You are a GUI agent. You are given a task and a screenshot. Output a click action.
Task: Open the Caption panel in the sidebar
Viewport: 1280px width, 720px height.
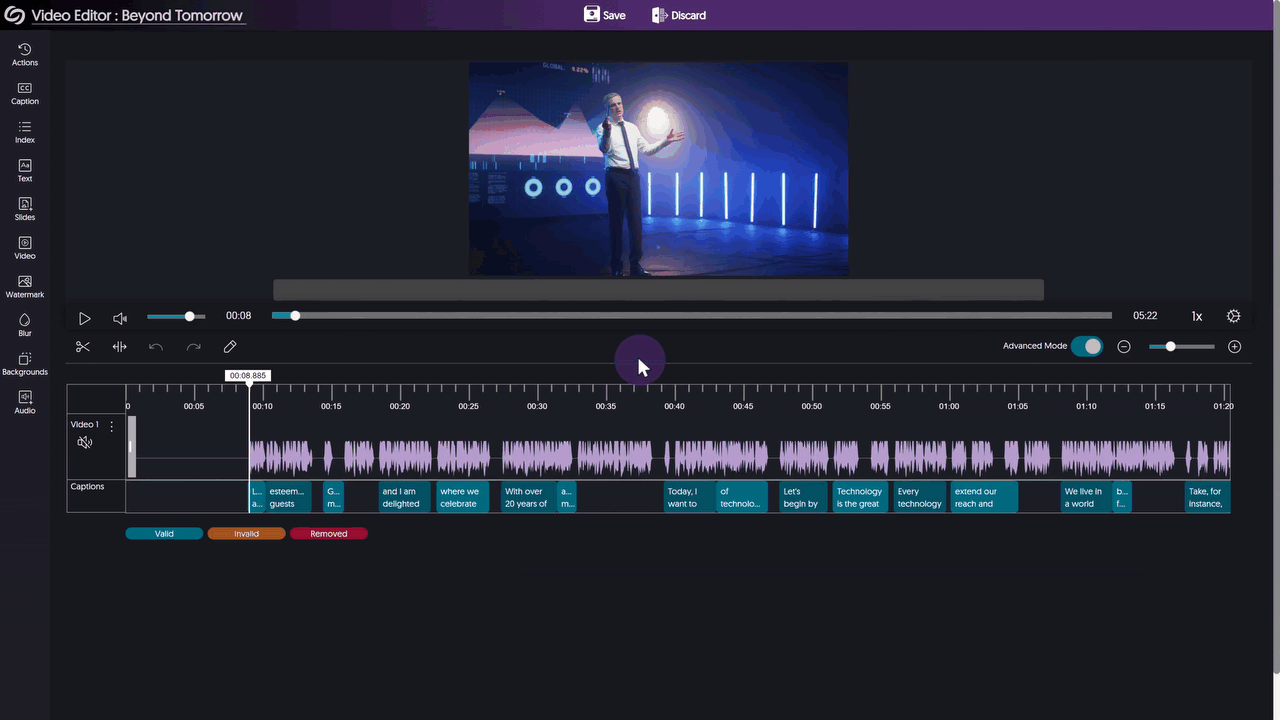[x=24, y=92]
